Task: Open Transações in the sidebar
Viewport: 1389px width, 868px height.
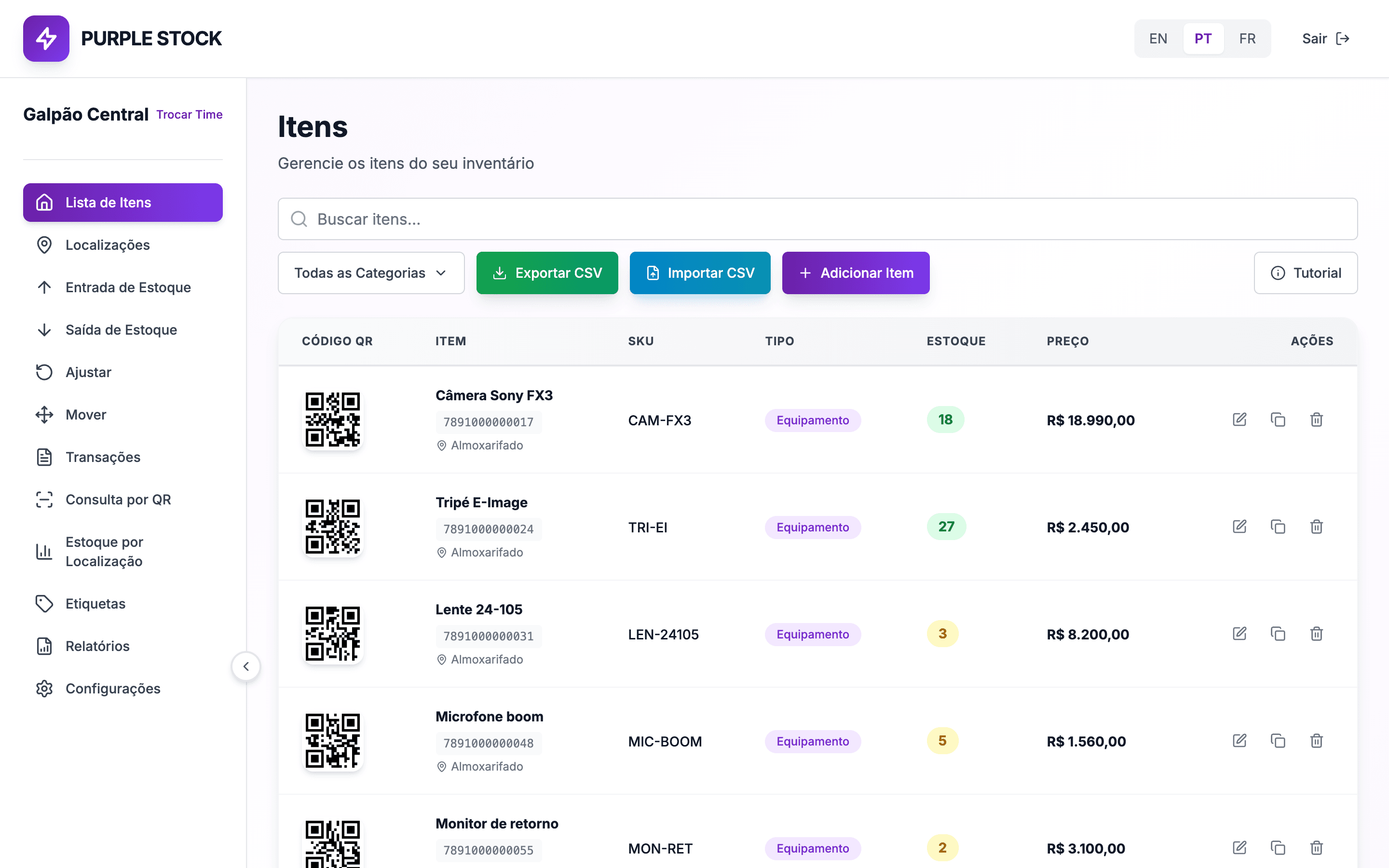Action: [x=123, y=458]
